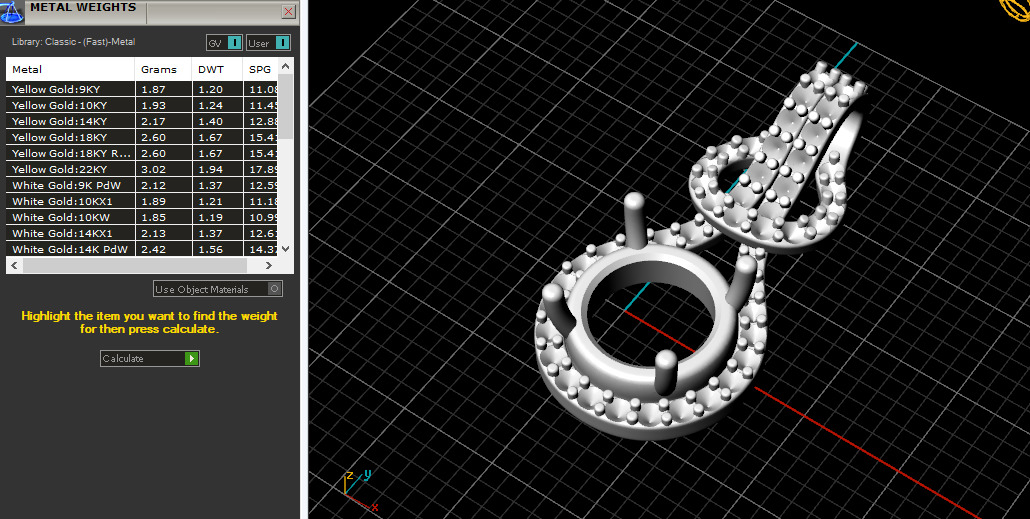Viewport: 1030px width, 519px height.
Task: Click the 1.94 DWT value
Action: 210,169
